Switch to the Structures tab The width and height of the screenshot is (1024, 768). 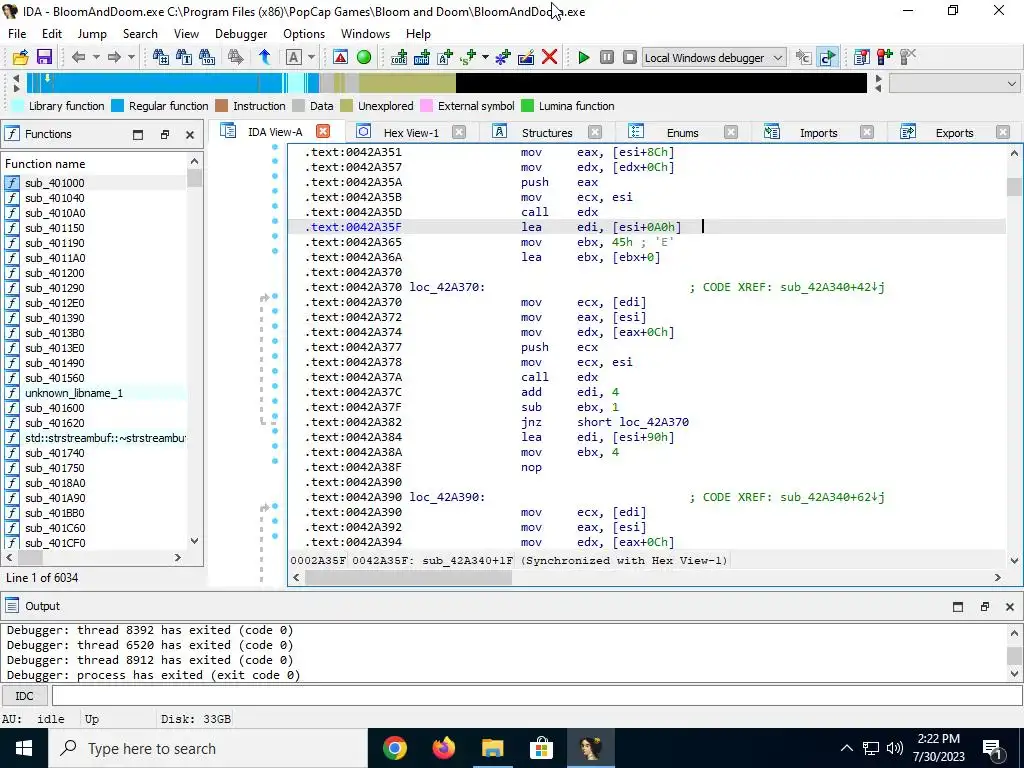click(547, 133)
